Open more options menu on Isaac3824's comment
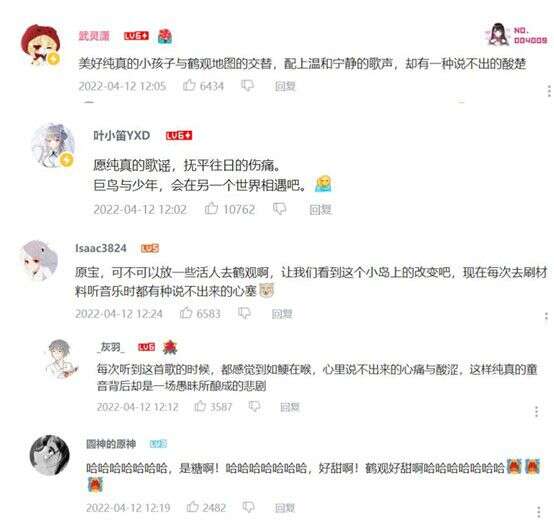This screenshot has width=554, height=525. click(546, 317)
